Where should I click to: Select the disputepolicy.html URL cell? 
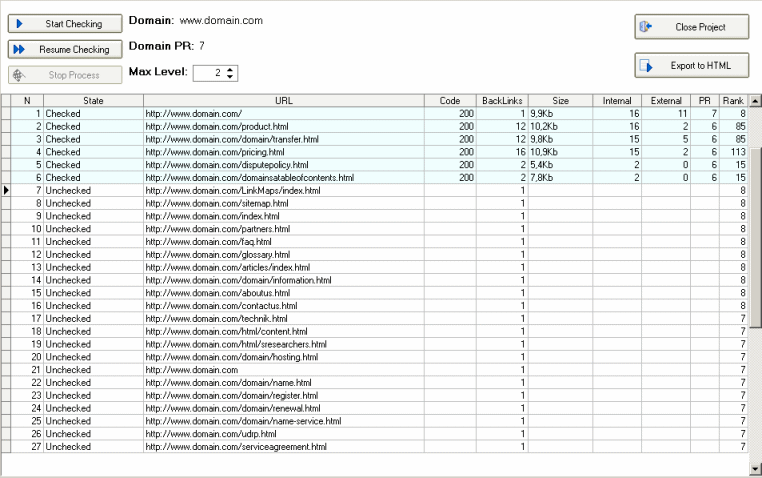pos(284,165)
